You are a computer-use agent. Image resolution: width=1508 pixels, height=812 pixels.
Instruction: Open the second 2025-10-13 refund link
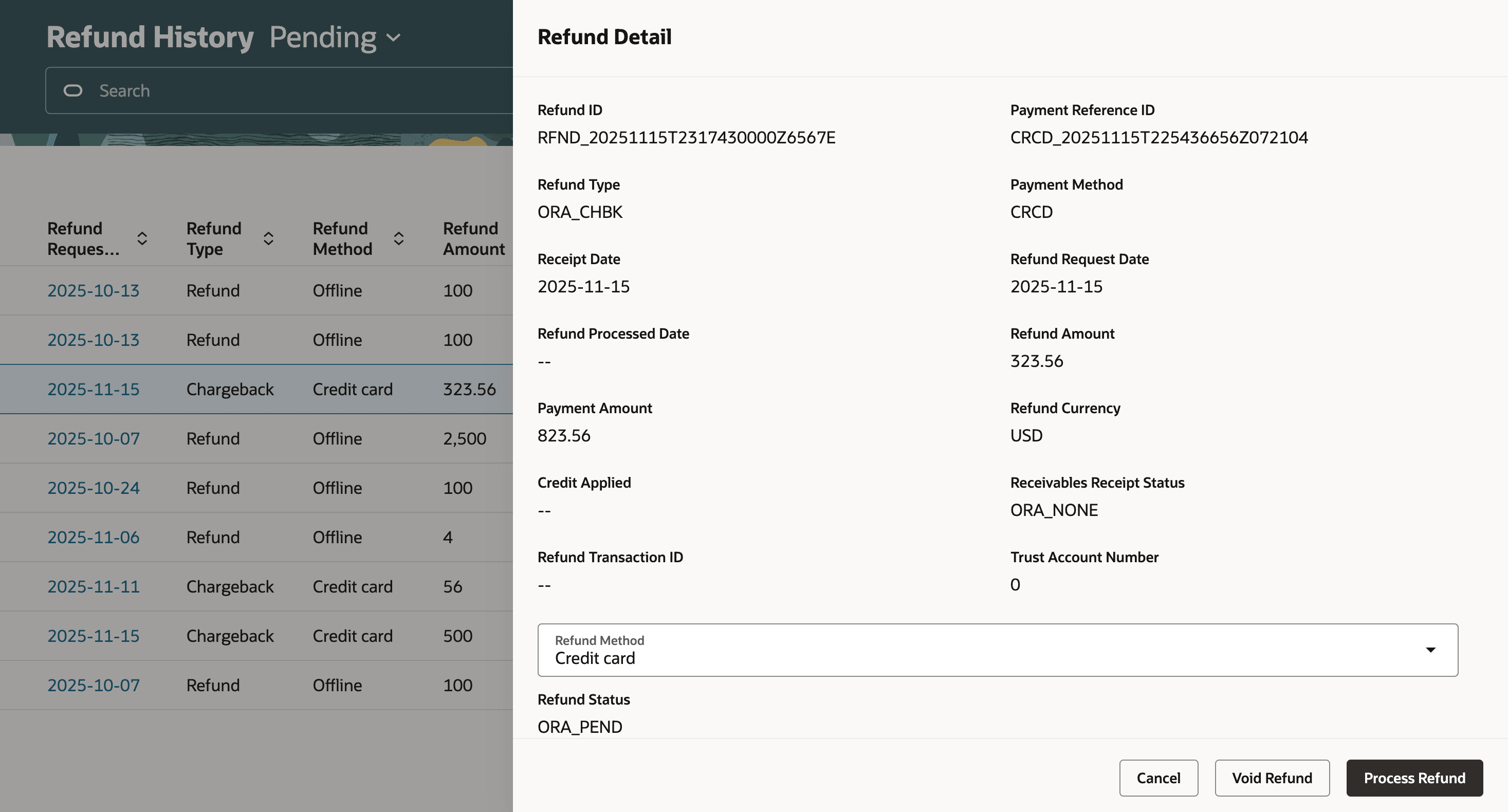pos(93,340)
